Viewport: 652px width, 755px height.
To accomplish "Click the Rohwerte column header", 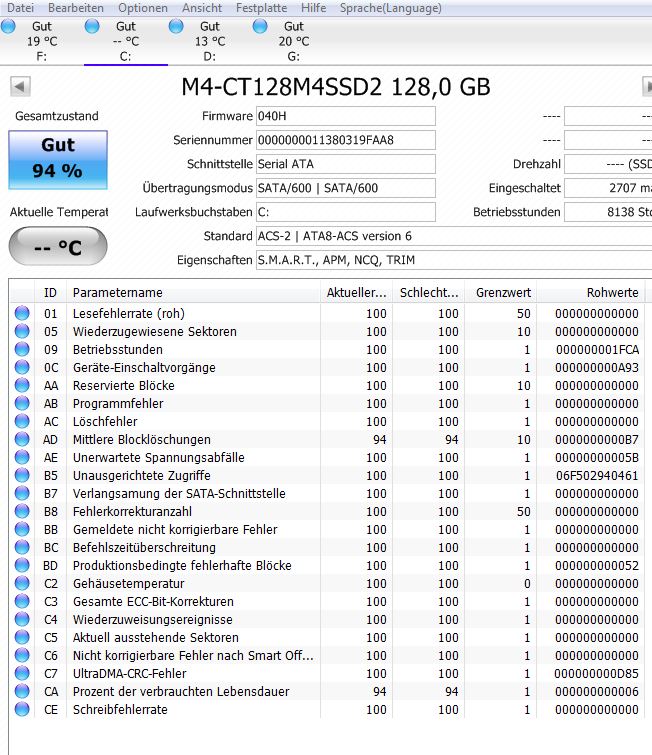I will click(x=591, y=292).
